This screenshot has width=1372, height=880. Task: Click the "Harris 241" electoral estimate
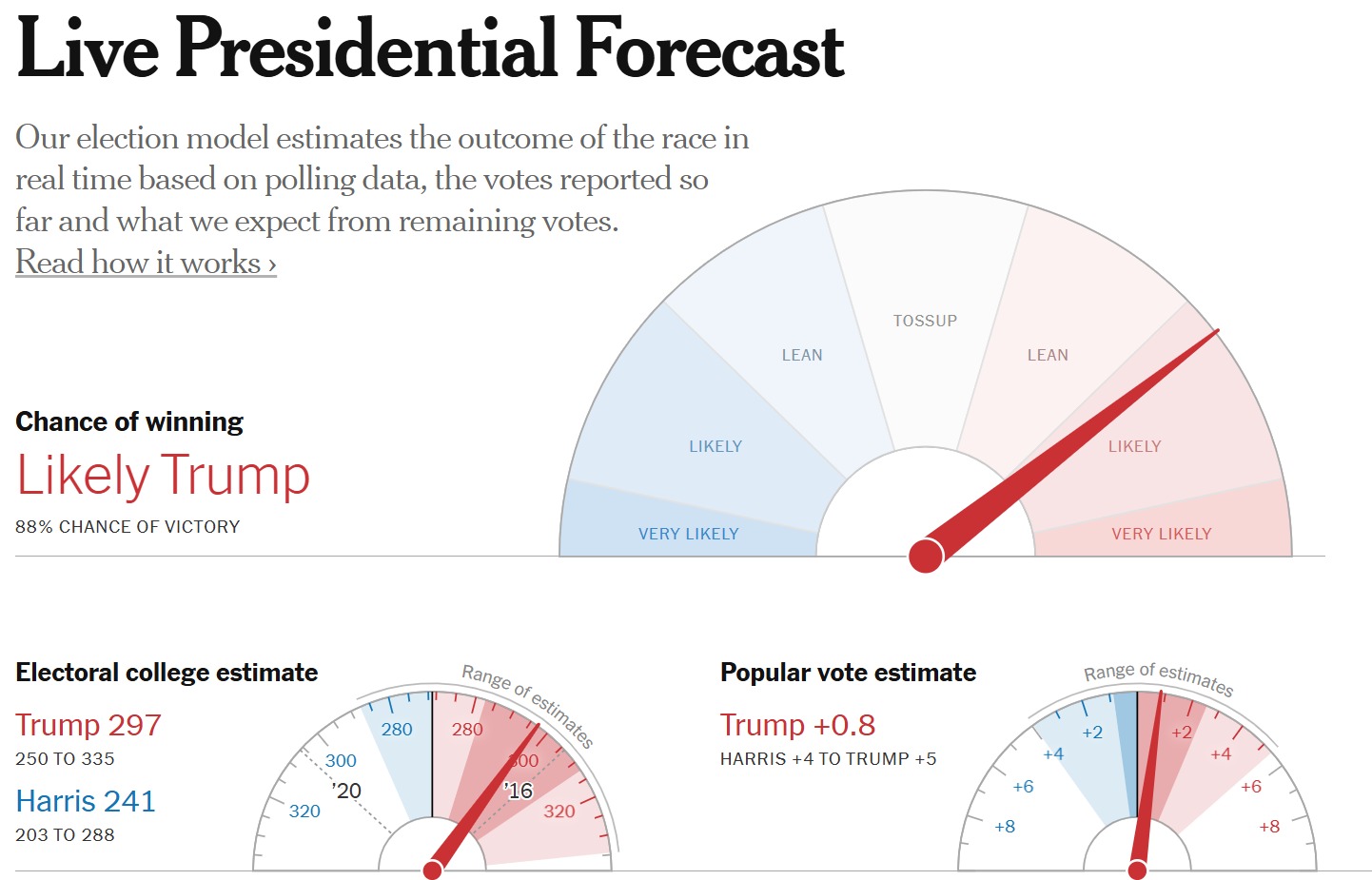click(x=86, y=801)
